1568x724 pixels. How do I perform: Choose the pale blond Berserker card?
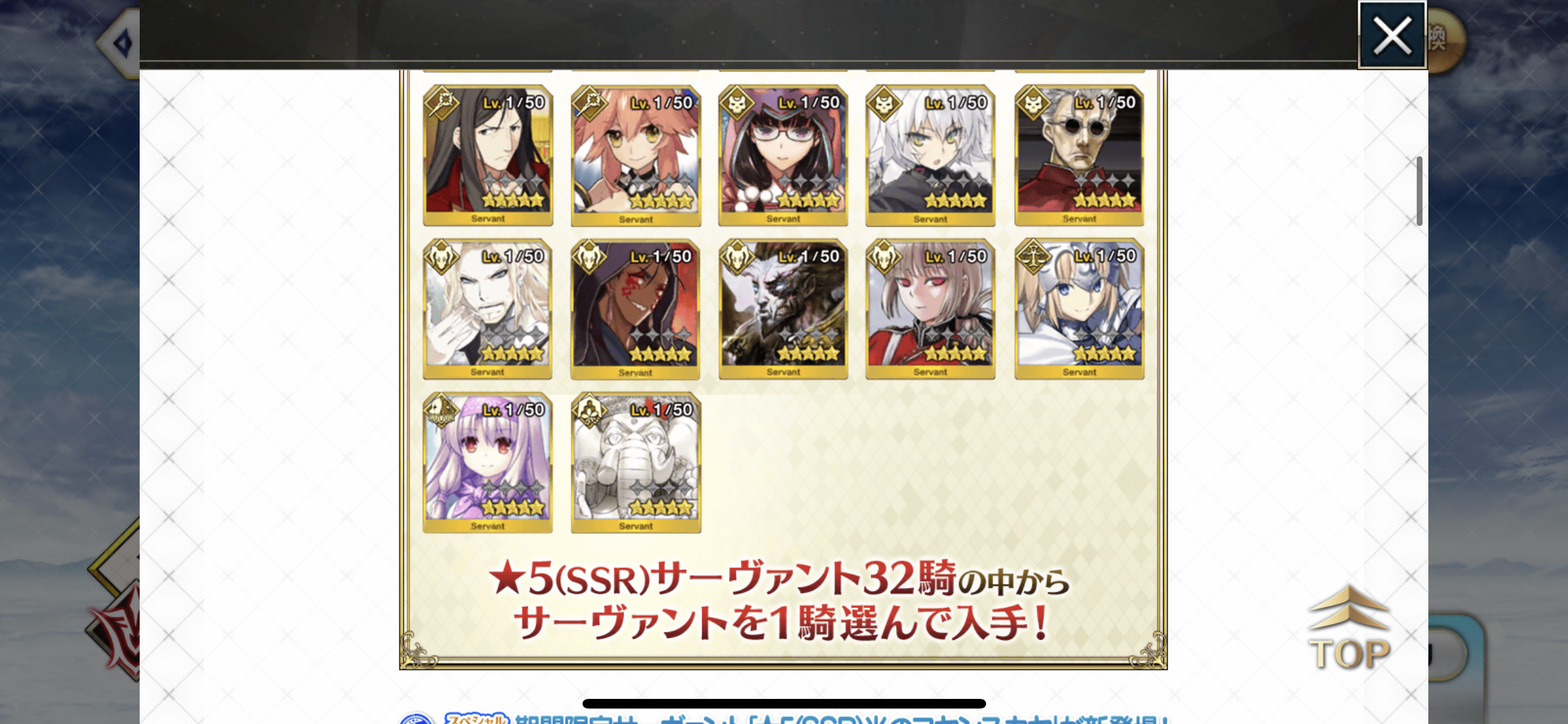pos(487,309)
